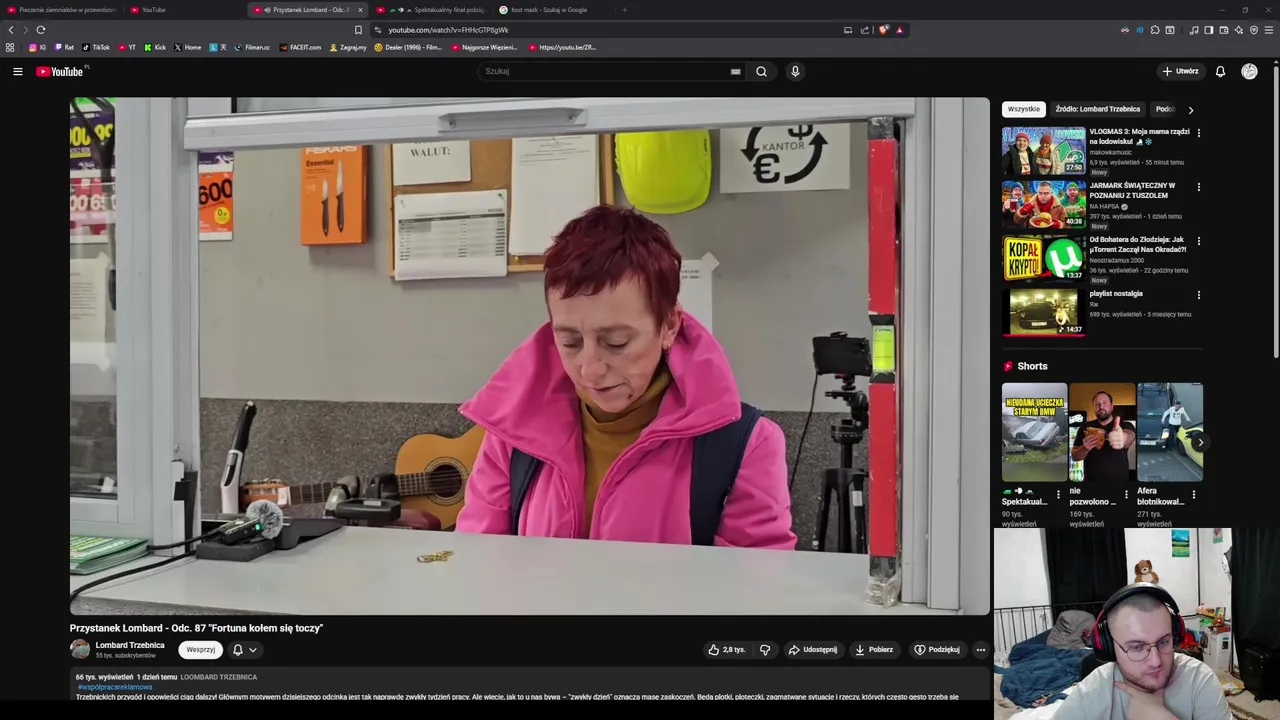Open the apps grid in the bookmarks bar
Image resolution: width=1280 pixels, height=720 pixels.
(10, 47)
